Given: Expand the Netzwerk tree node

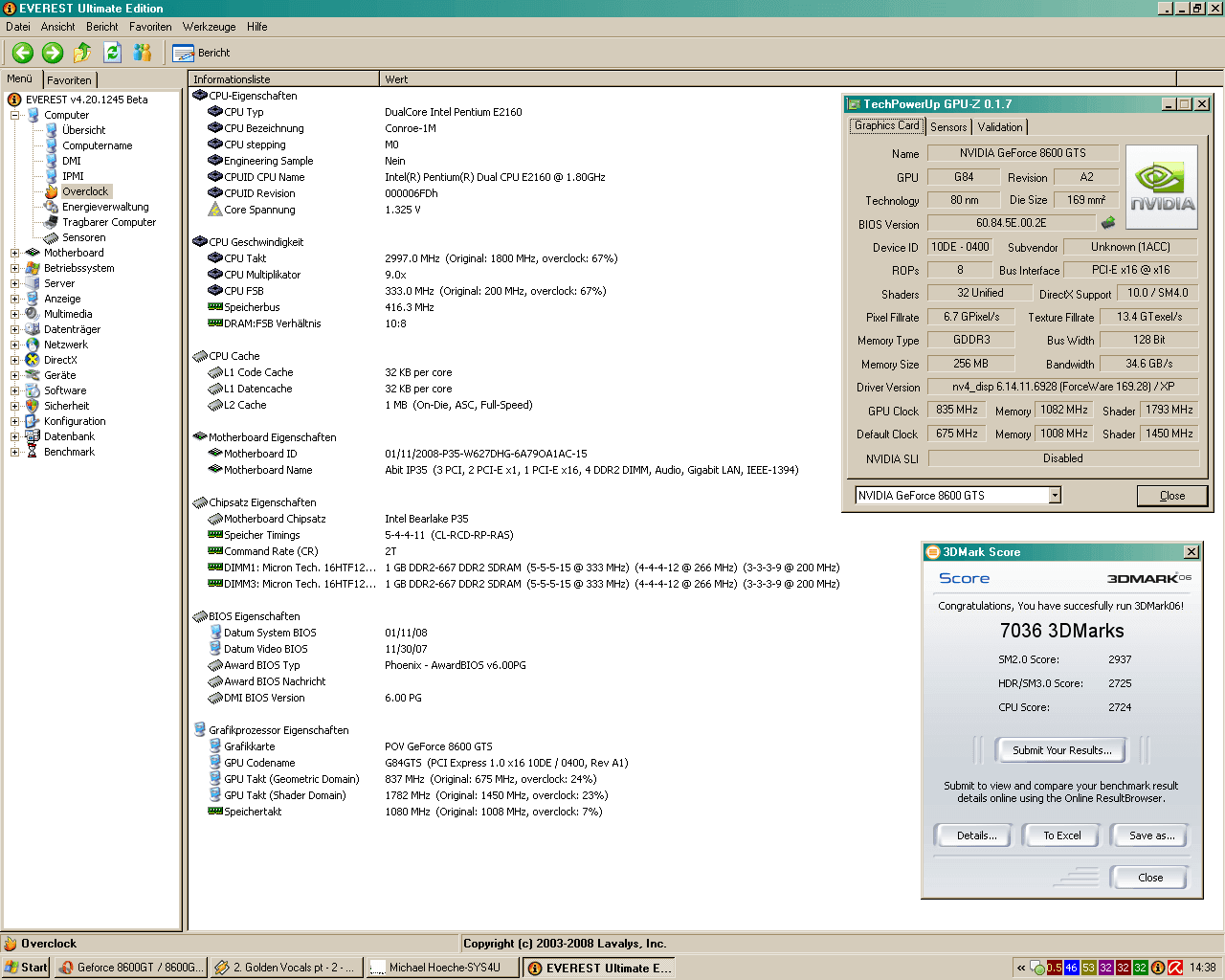Looking at the screenshot, I should pos(14,345).
